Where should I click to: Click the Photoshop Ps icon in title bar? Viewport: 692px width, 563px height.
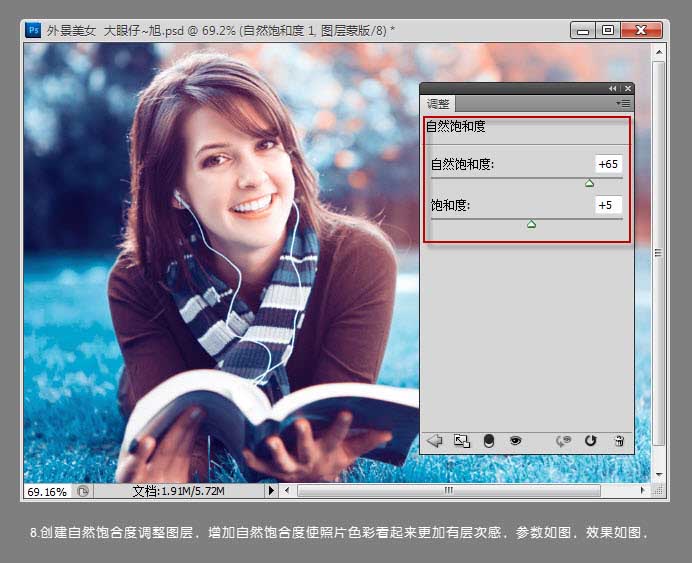[x=33, y=30]
